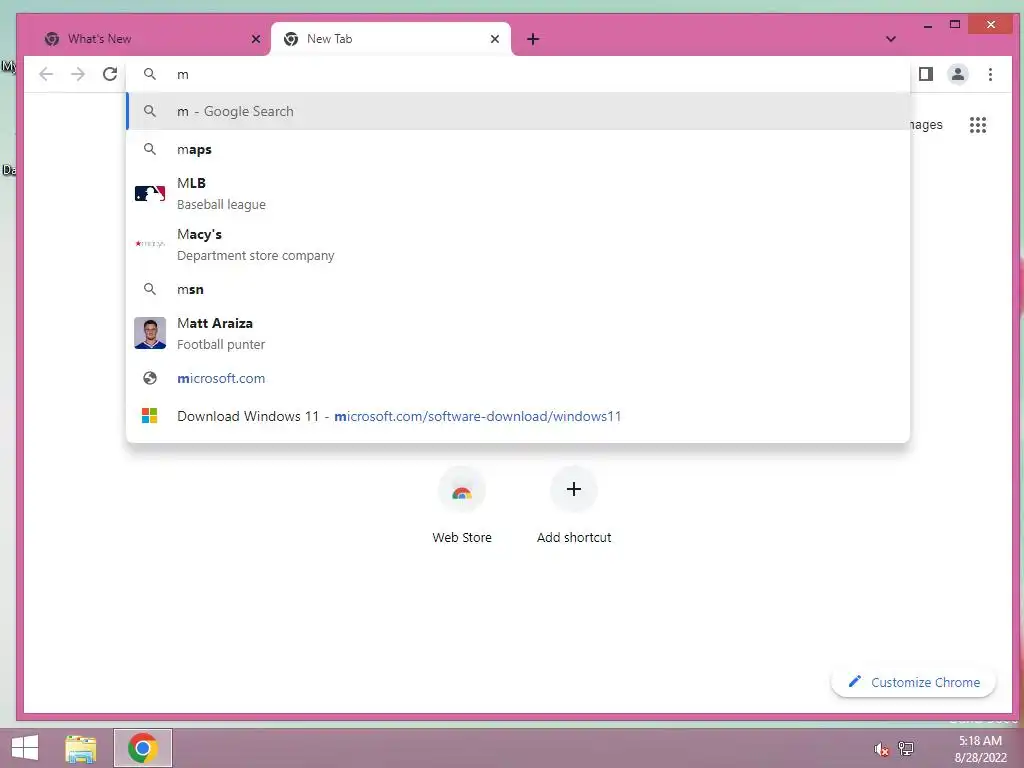Open the profile avatar button
Screen dimensions: 1024x768
[x=957, y=74]
